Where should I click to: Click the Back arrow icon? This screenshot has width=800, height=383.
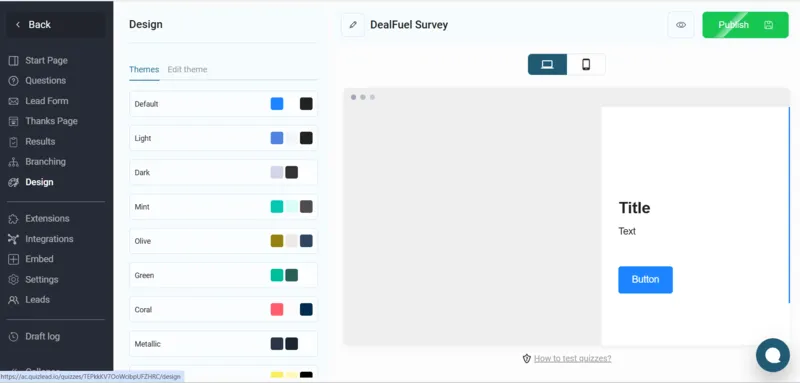click(x=18, y=24)
